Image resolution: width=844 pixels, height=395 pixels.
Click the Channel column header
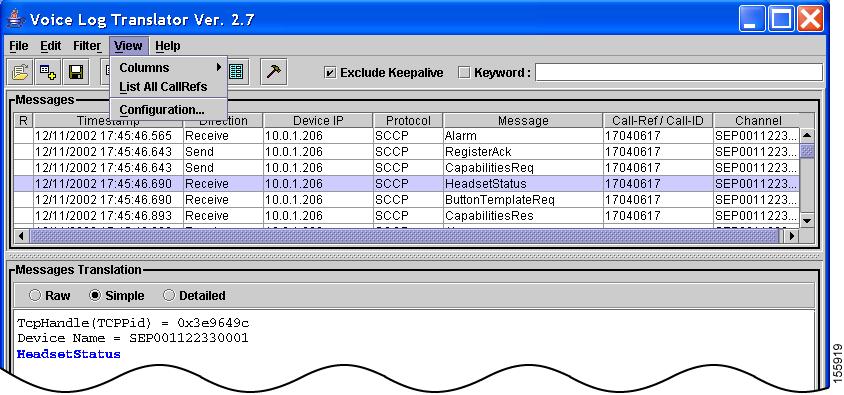point(758,121)
